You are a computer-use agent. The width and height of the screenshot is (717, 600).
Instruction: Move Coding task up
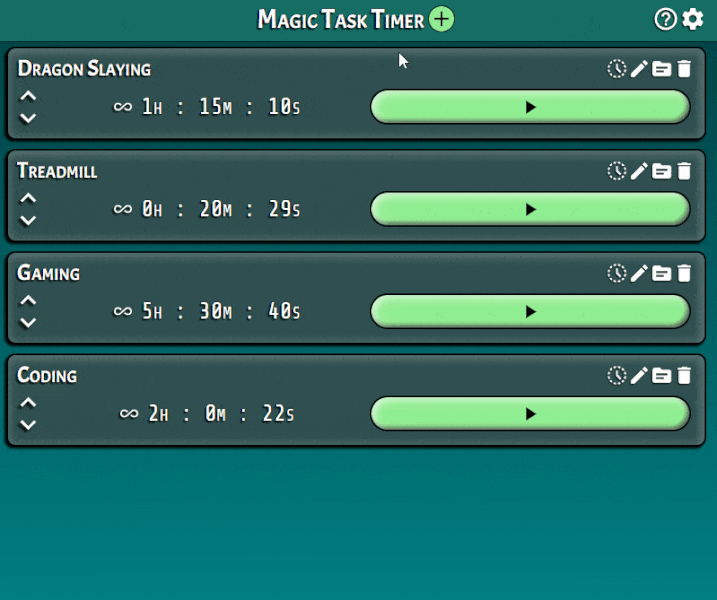pos(28,403)
